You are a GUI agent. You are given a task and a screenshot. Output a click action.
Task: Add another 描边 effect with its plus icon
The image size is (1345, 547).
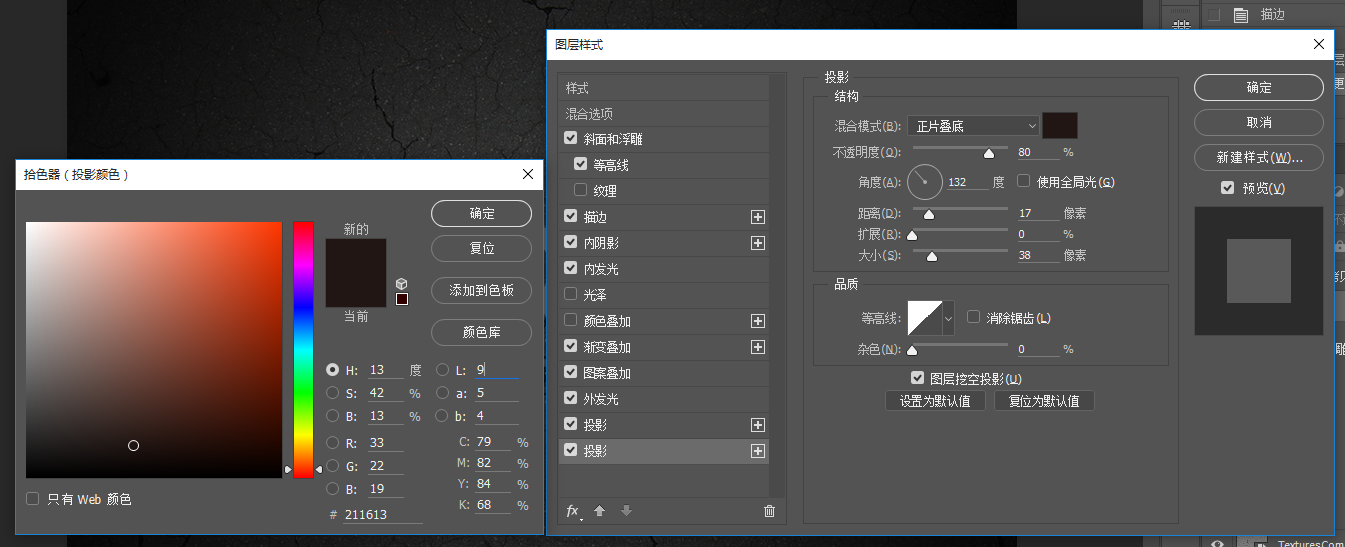coord(758,217)
